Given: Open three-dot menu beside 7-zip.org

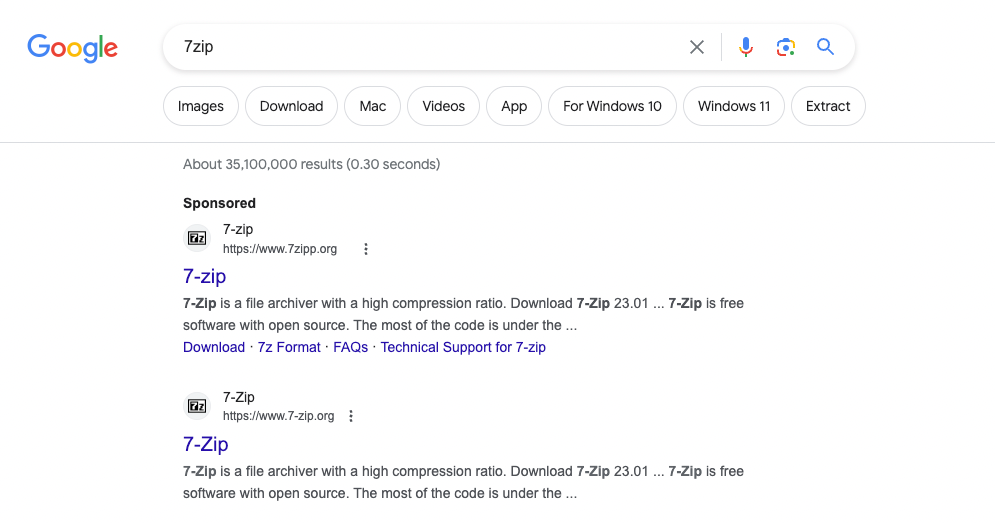Looking at the screenshot, I should pyautogui.click(x=351, y=416).
